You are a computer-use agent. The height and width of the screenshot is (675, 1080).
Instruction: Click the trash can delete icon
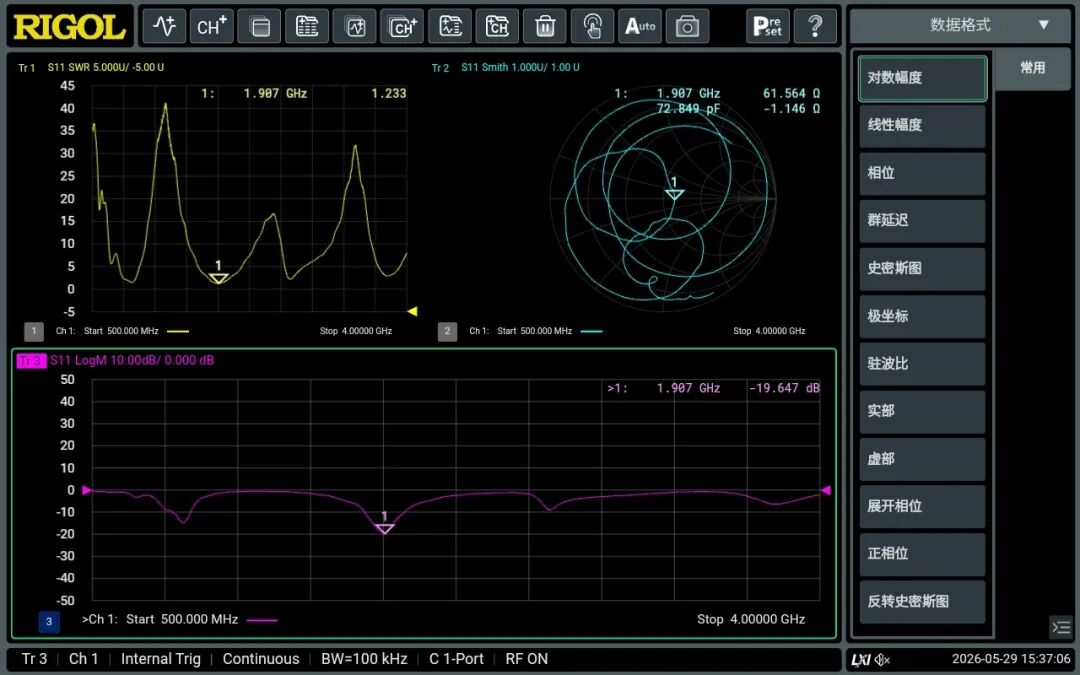tap(545, 26)
